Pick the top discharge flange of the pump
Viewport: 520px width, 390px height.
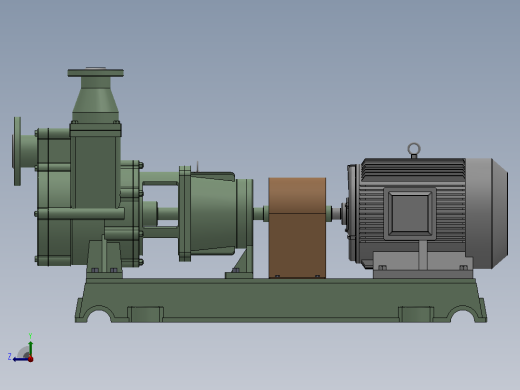[x=96, y=72]
